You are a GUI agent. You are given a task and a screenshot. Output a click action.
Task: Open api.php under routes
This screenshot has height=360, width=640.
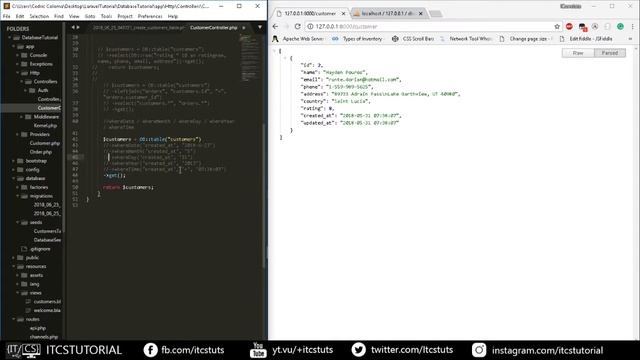coord(38,328)
